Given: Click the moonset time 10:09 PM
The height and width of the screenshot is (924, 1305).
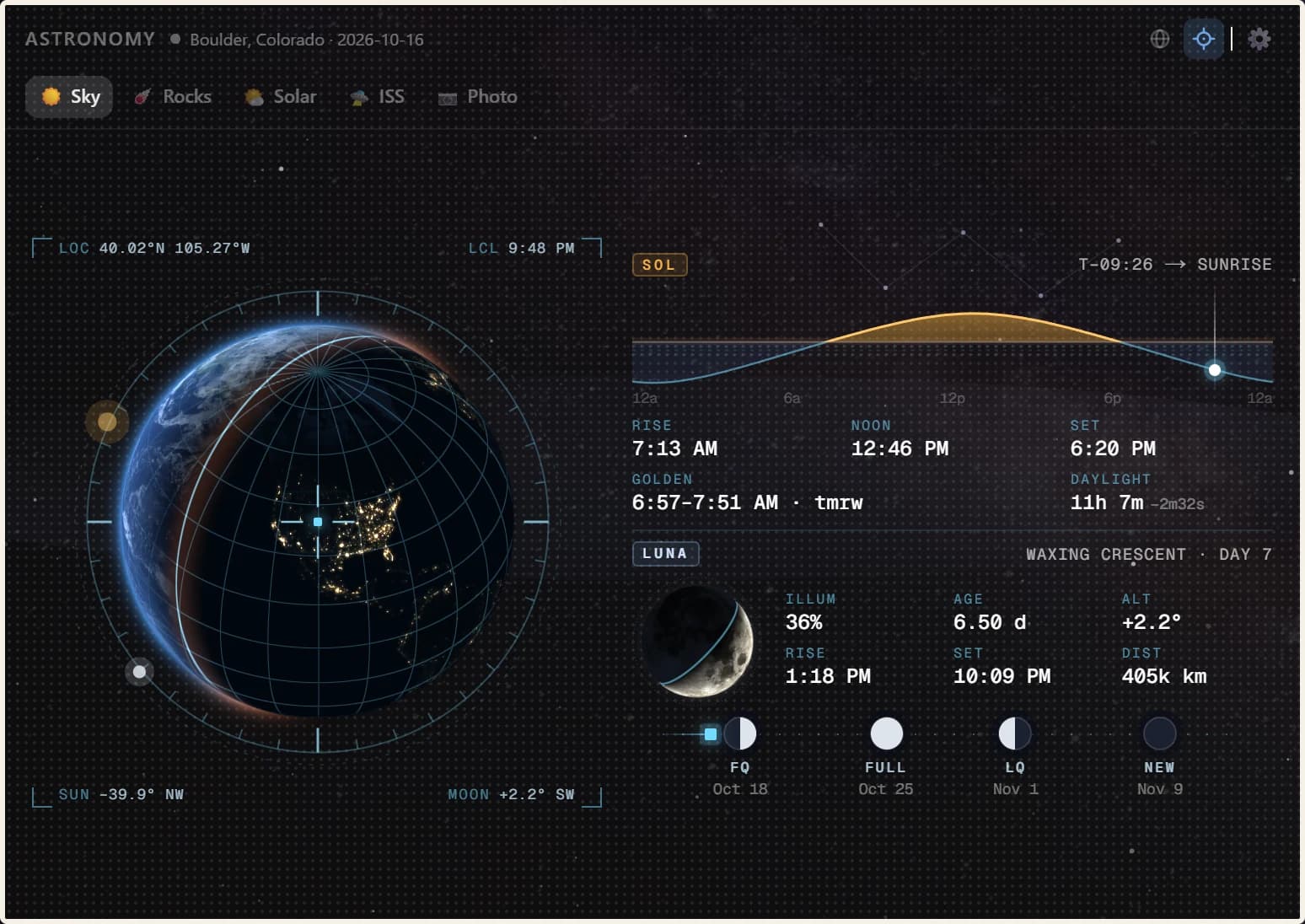Looking at the screenshot, I should 1002,676.
